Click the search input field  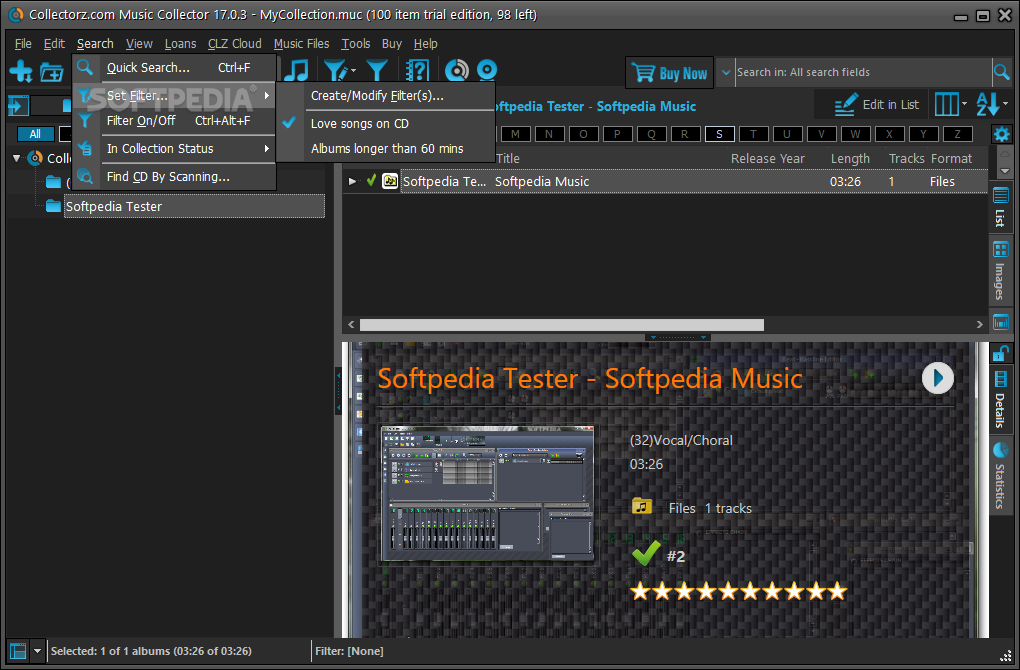click(x=861, y=72)
